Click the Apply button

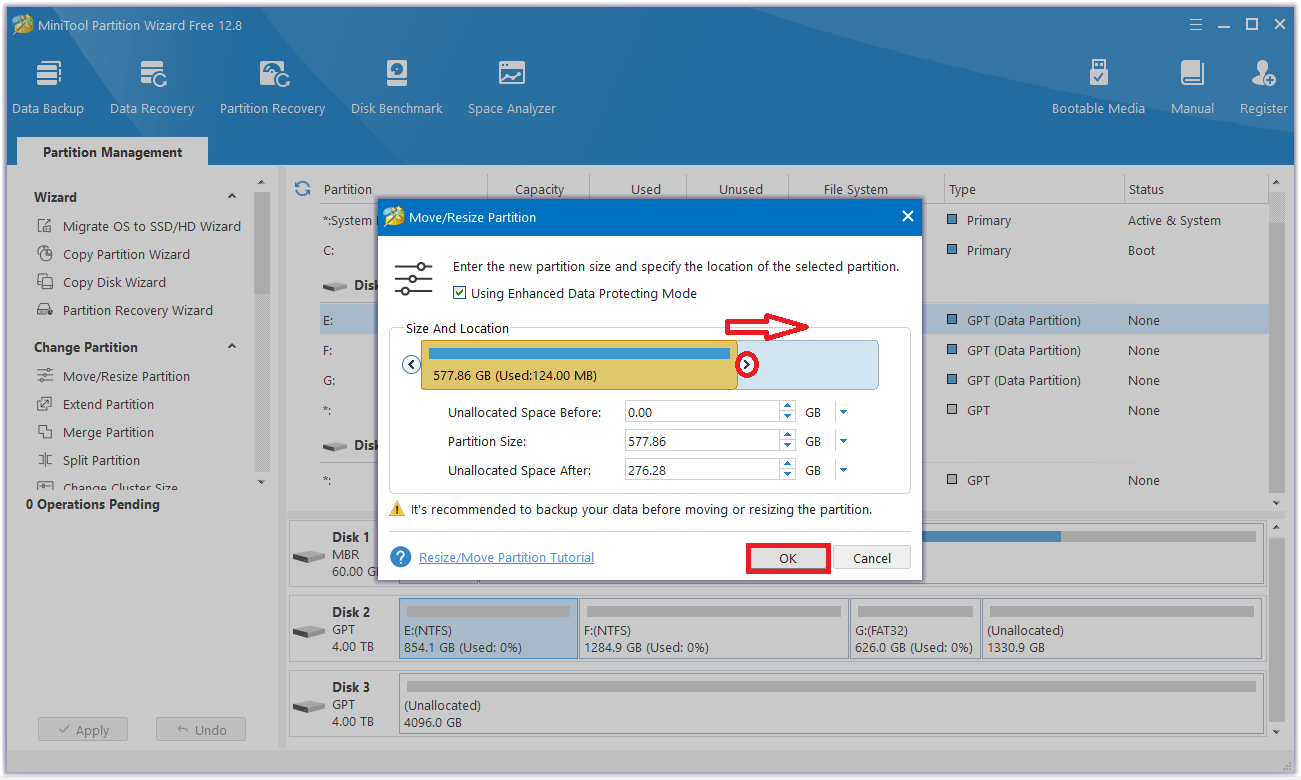coord(82,730)
